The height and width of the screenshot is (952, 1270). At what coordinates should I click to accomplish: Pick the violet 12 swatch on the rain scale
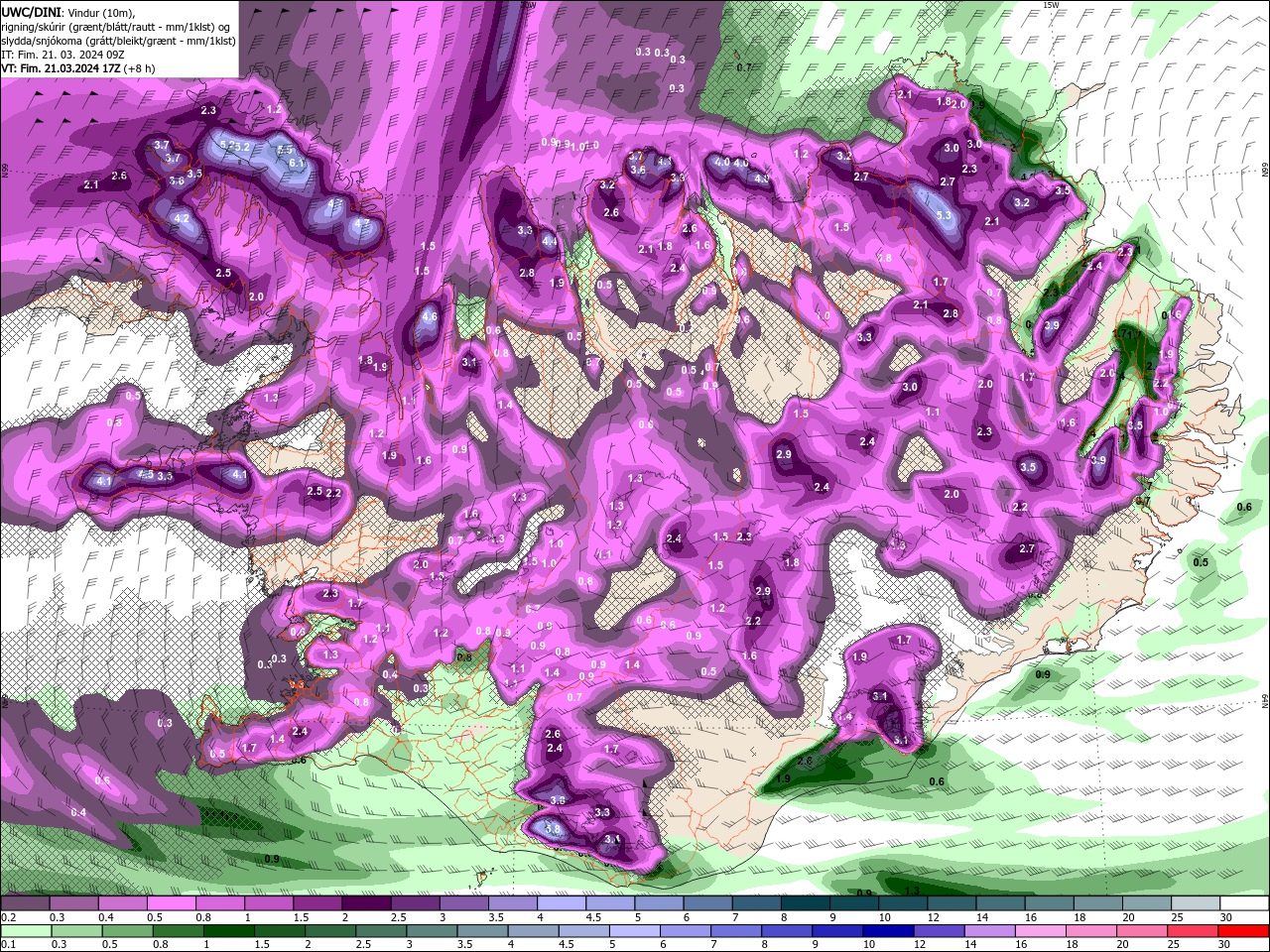[x=940, y=931]
